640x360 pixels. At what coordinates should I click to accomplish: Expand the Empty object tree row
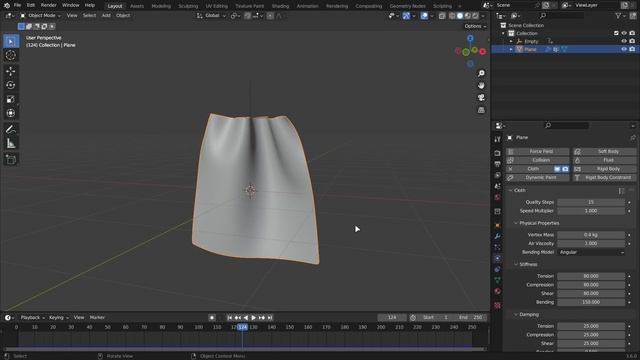[x=511, y=41]
